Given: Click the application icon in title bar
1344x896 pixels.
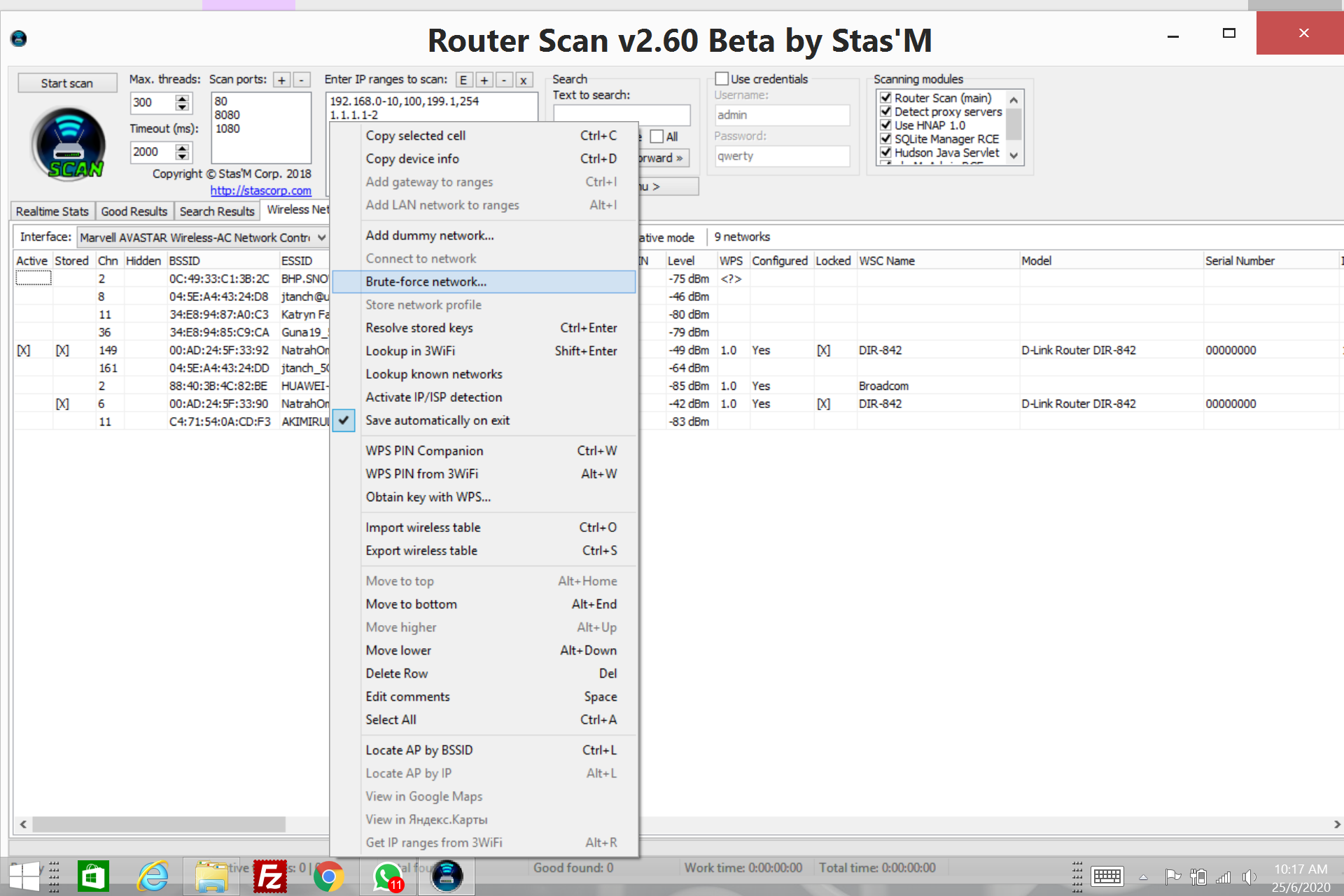Looking at the screenshot, I should [19, 38].
